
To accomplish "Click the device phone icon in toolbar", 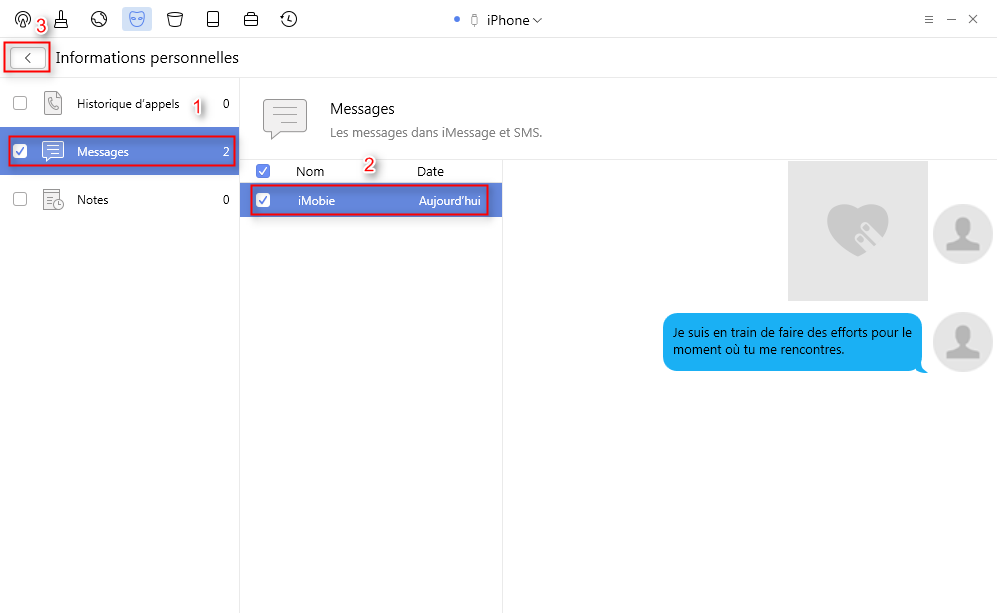I will click(213, 19).
